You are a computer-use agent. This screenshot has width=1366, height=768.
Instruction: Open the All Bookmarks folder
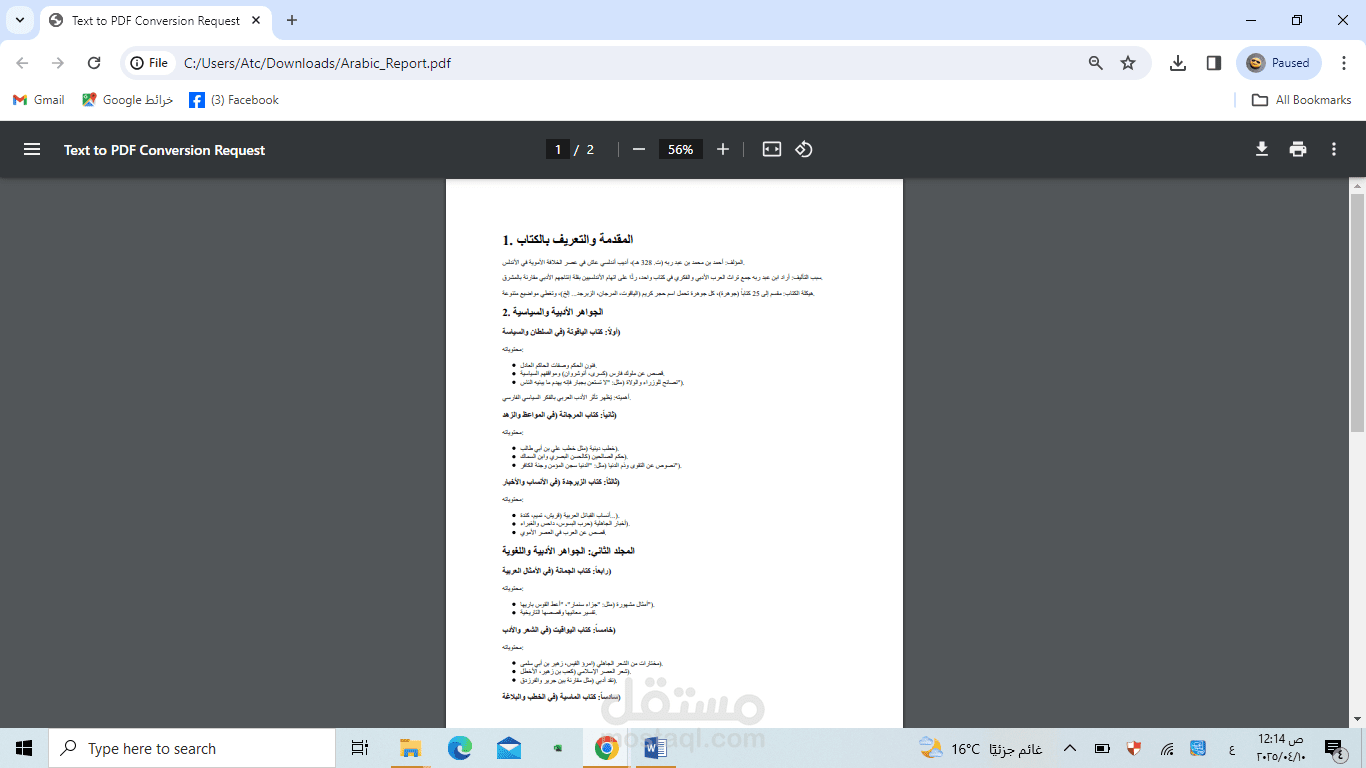(1302, 100)
